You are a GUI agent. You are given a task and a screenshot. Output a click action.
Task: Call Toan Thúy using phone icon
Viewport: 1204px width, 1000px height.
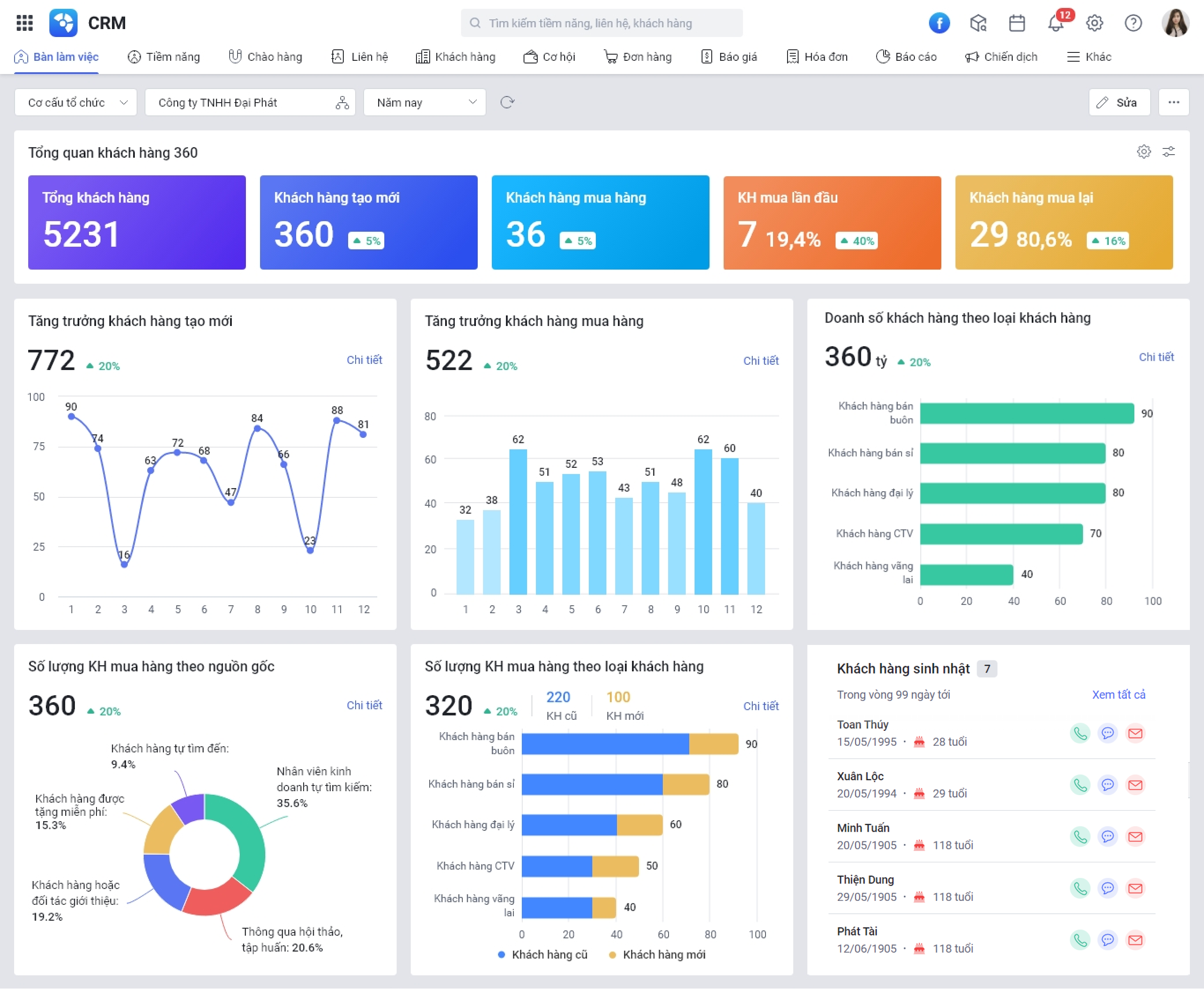[1080, 733]
